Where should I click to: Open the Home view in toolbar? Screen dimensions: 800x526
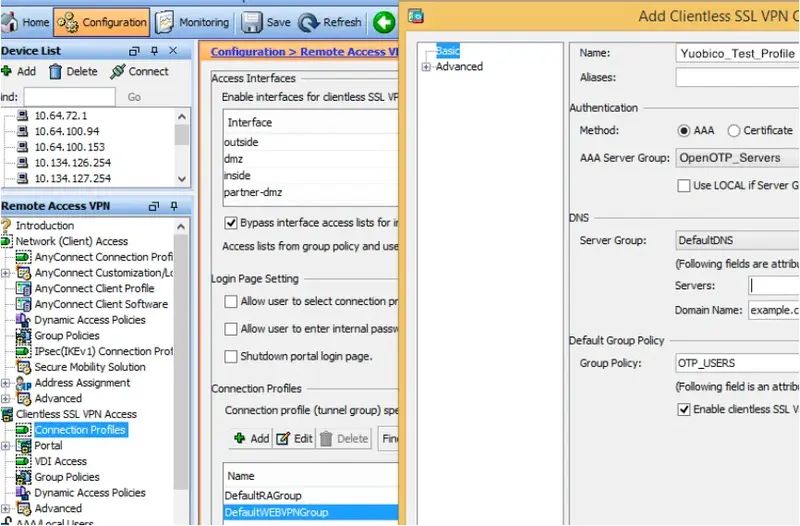point(26,22)
